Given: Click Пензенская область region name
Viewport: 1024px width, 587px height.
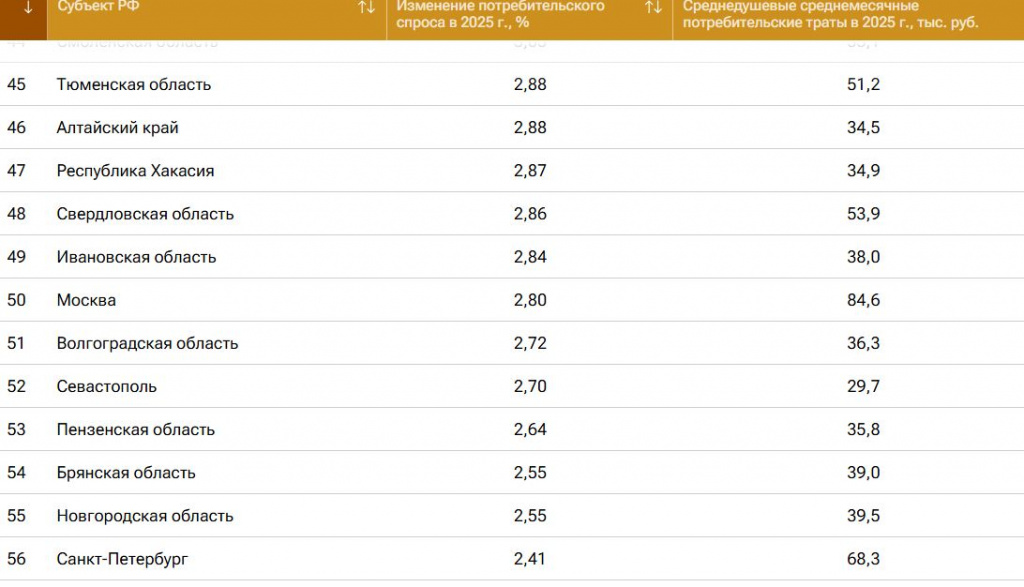Looking at the screenshot, I should coord(136,430).
